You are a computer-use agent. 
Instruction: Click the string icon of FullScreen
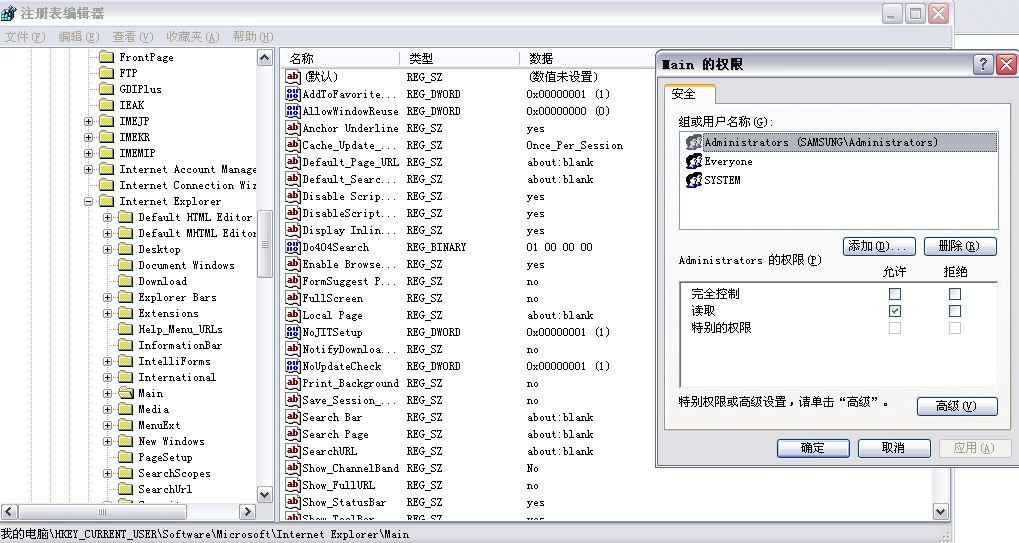293,298
